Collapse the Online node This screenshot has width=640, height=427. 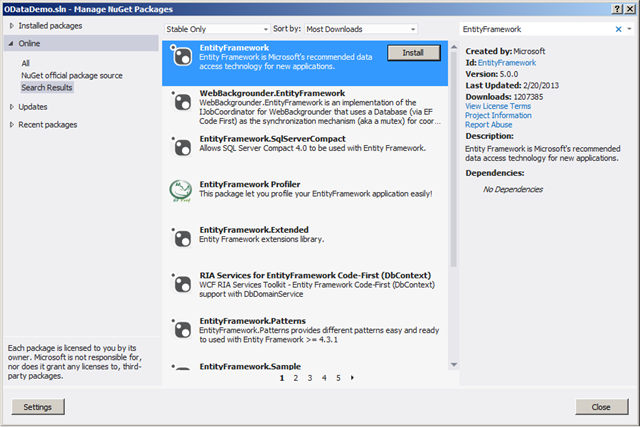[x=11, y=43]
